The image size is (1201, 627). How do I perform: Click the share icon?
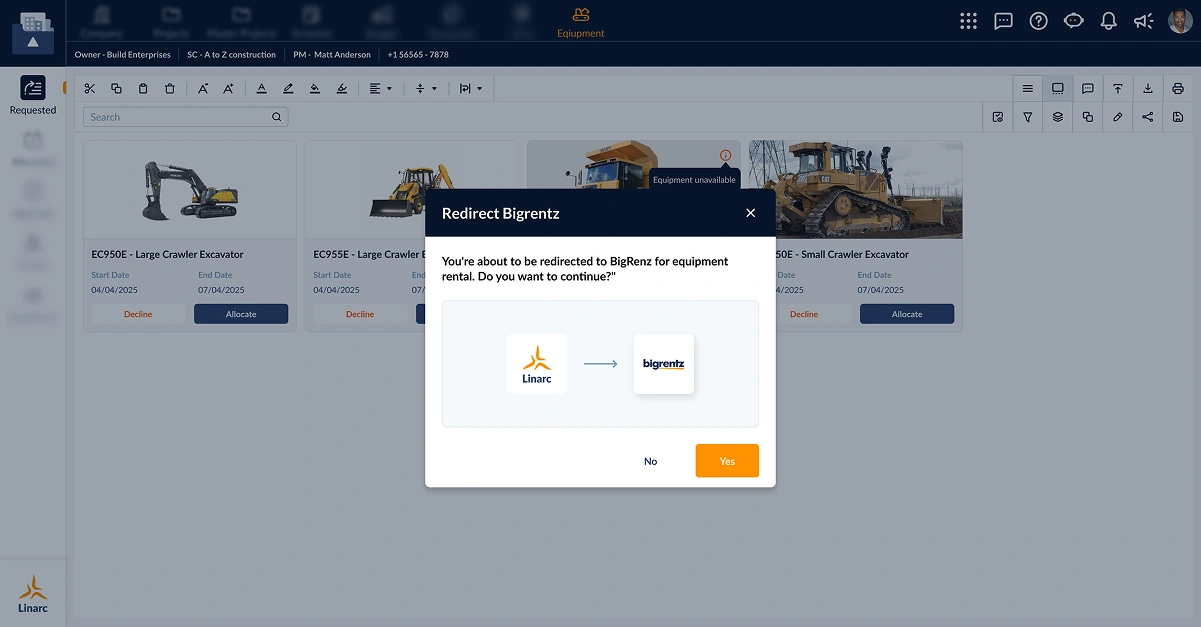click(1147, 117)
